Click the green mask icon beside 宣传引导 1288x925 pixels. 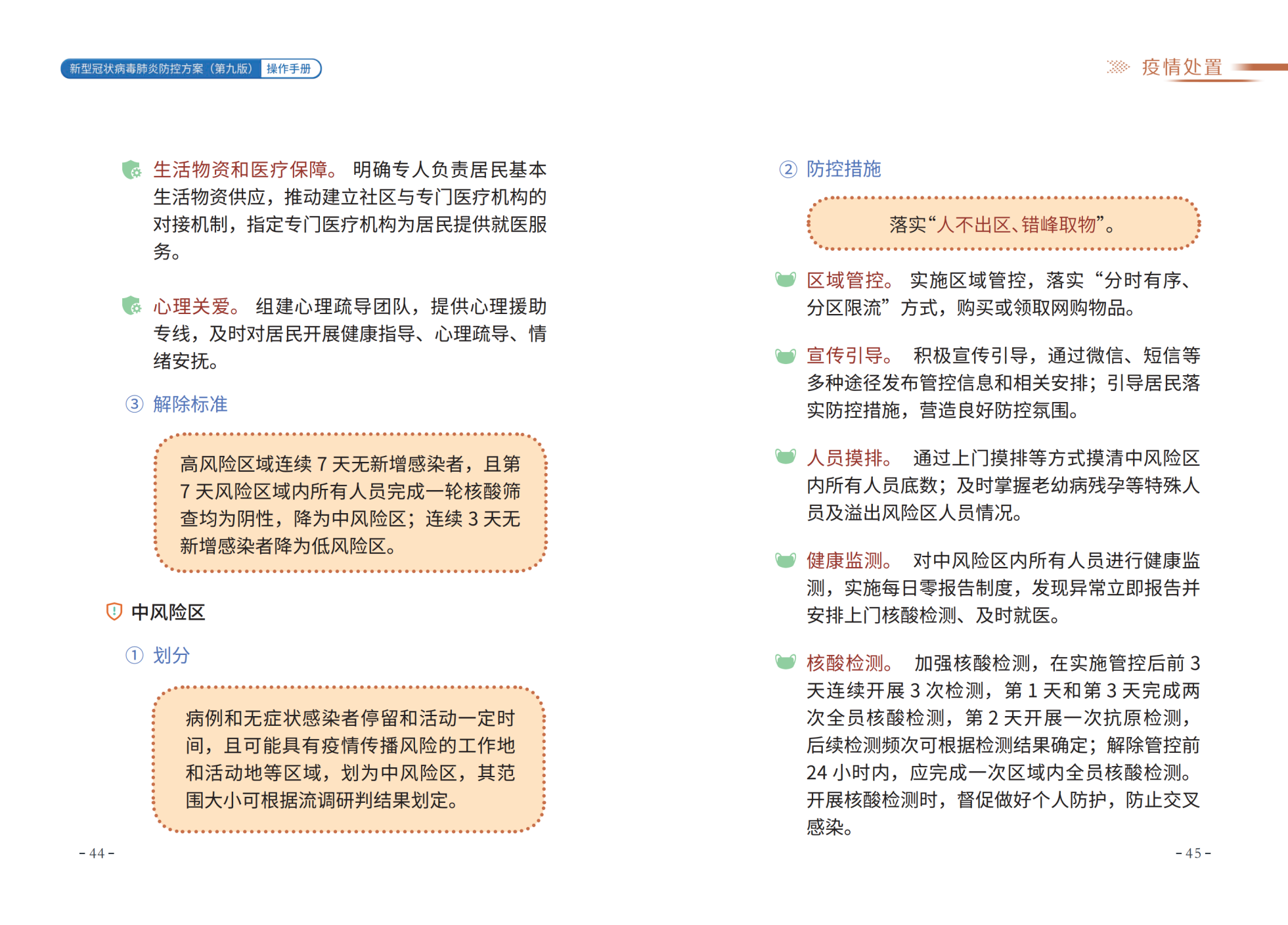tap(786, 356)
